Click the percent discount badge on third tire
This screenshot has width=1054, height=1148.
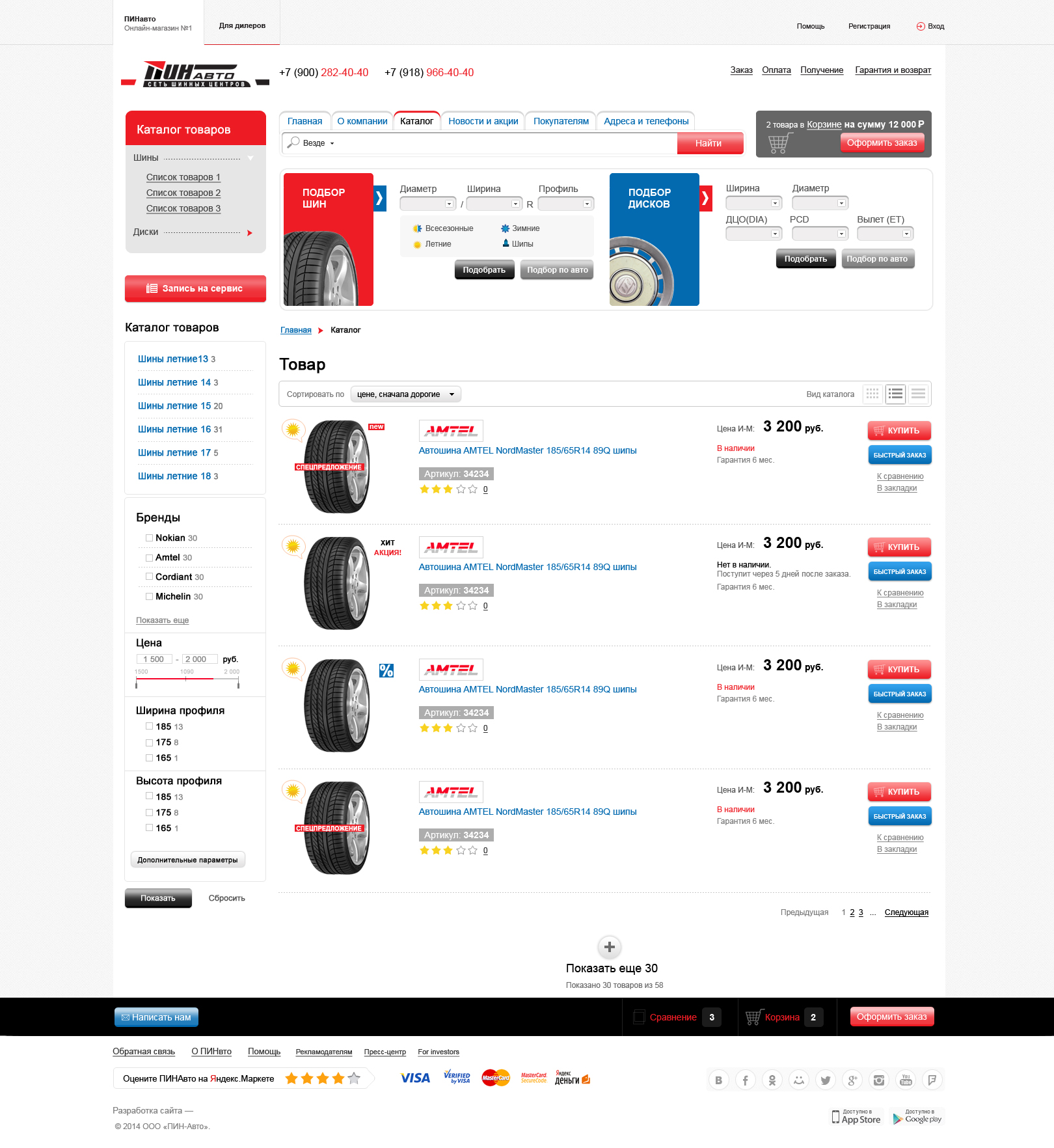click(x=386, y=670)
